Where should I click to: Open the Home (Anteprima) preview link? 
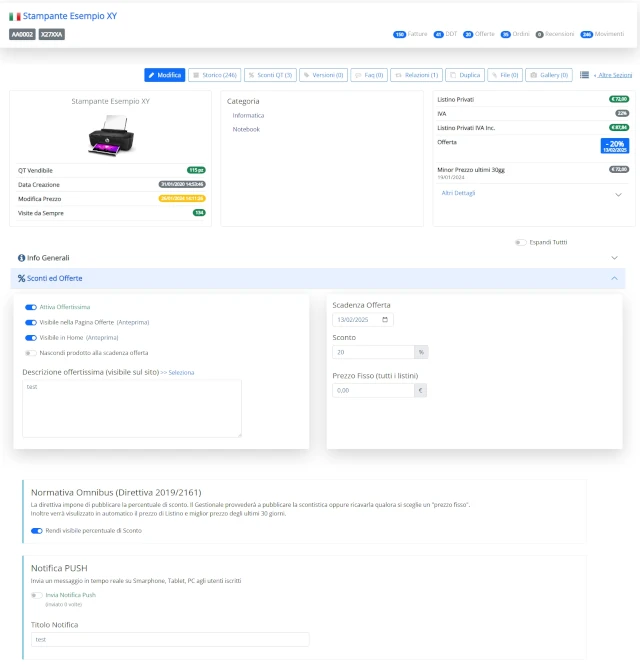click(102, 338)
